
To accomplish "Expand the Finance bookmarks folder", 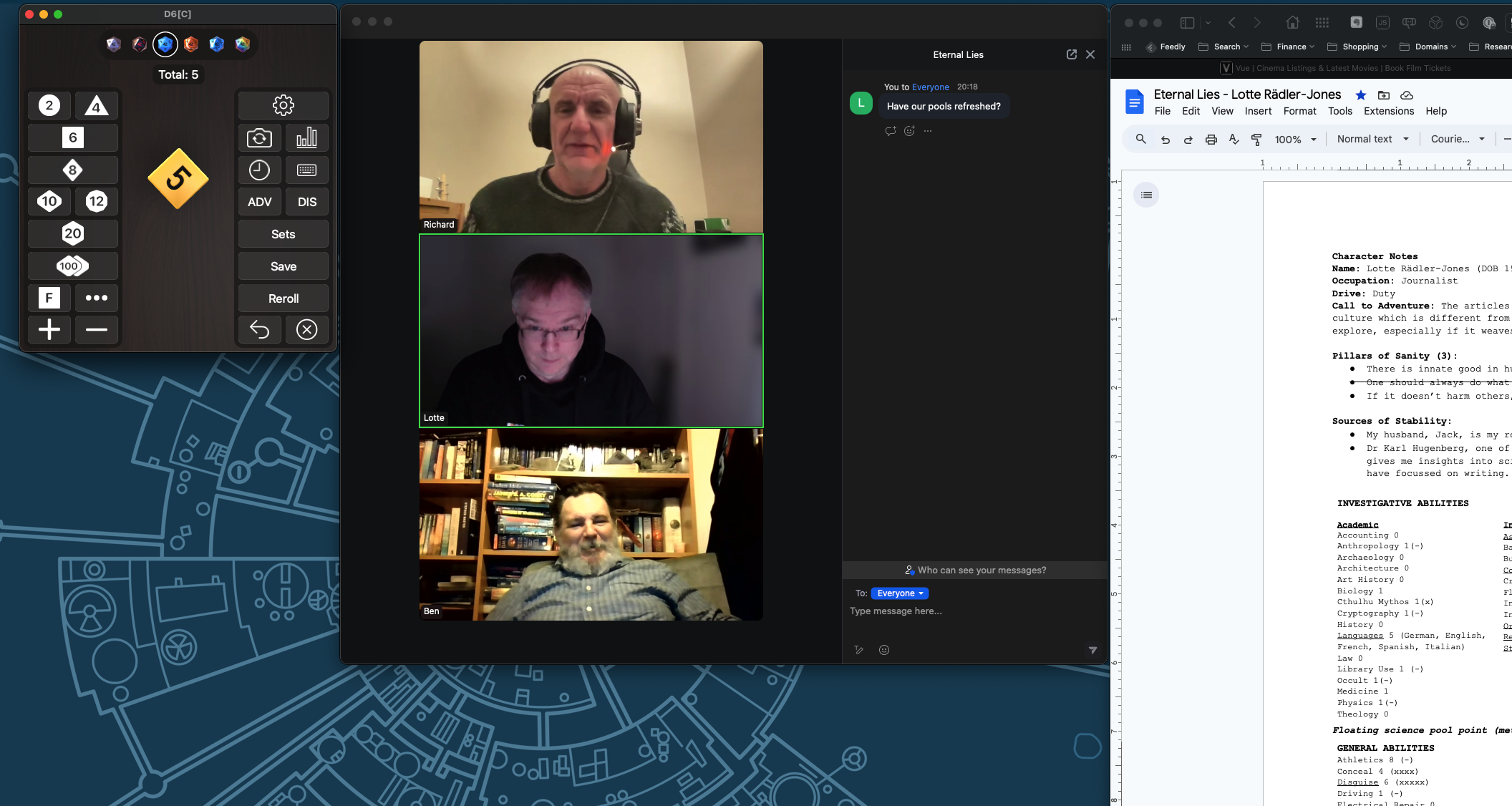I will 1287,47.
